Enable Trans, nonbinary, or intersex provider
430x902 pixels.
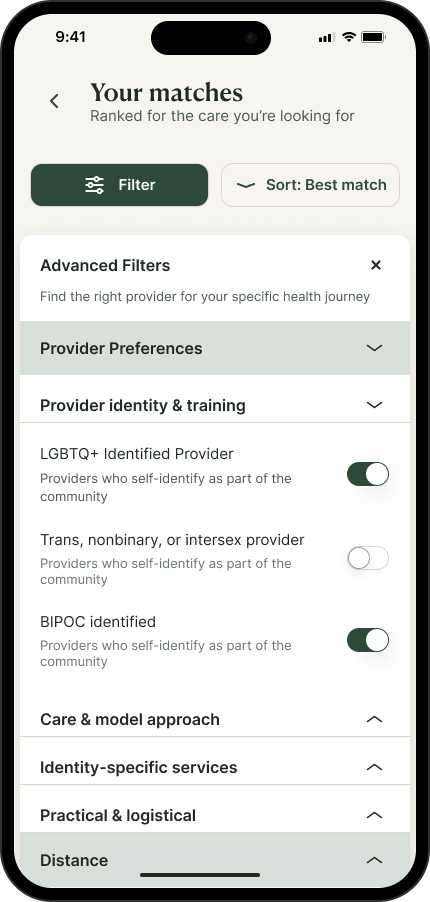pyautogui.click(x=368, y=558)
